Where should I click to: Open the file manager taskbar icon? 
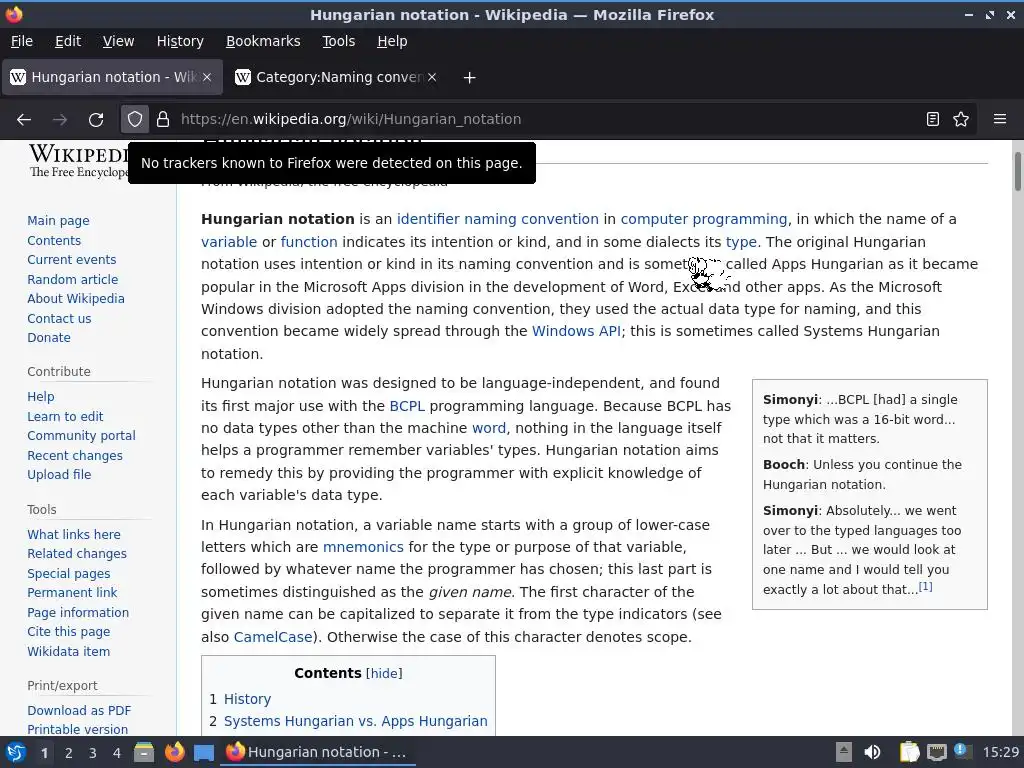144,752
